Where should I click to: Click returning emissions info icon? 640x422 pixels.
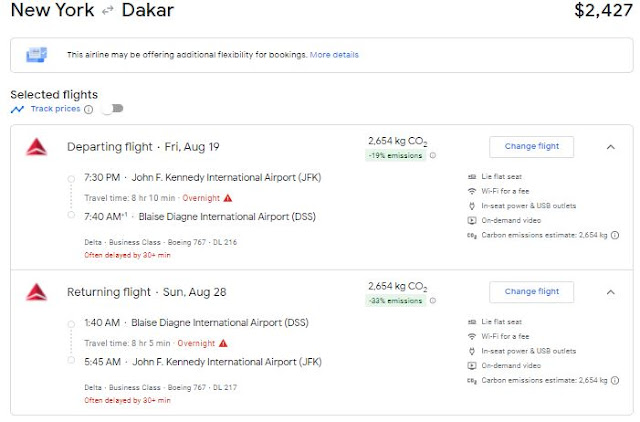[433, 300]
